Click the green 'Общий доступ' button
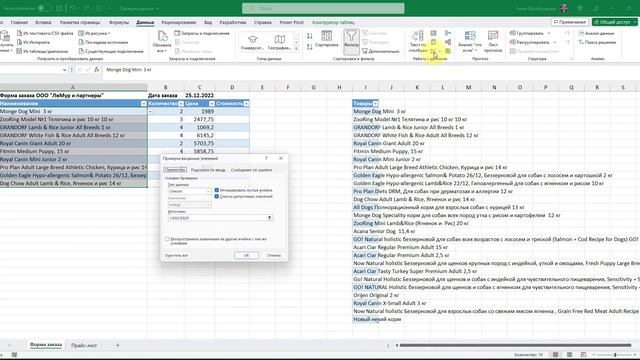This screenshot has height=360, width=640. tap(615, 22)
